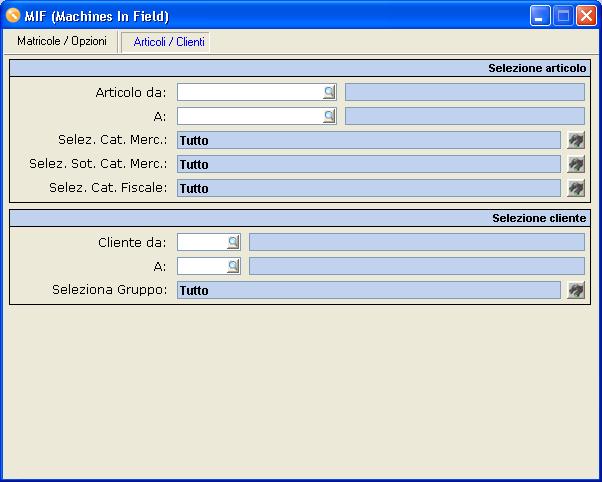Image resolution: width=602 pixels, height=482 pixels.
Task: Open lookup icon for article 'A' field
Action: click(x=329, y=116)
